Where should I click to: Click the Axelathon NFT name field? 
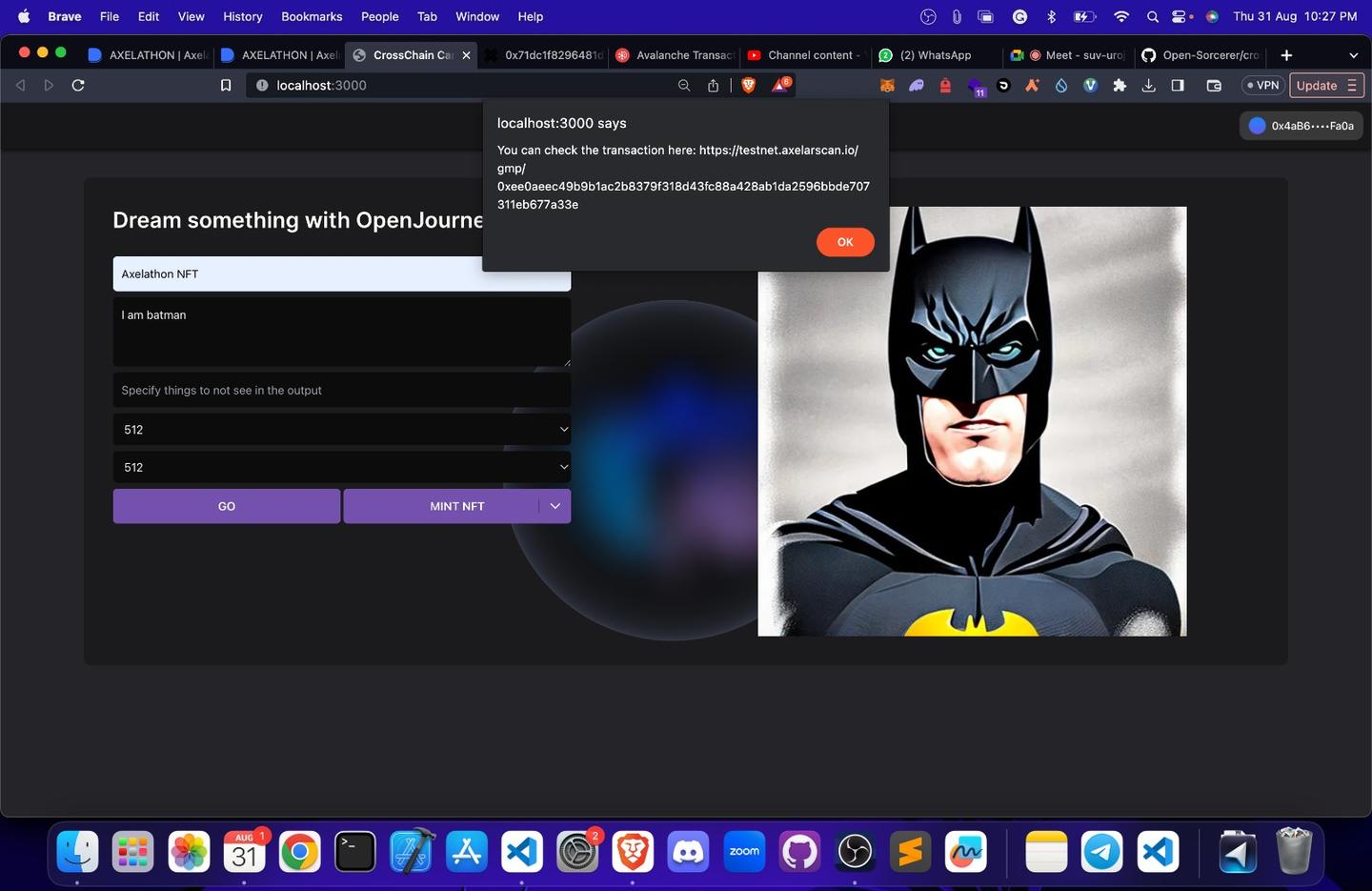[342, 273]
